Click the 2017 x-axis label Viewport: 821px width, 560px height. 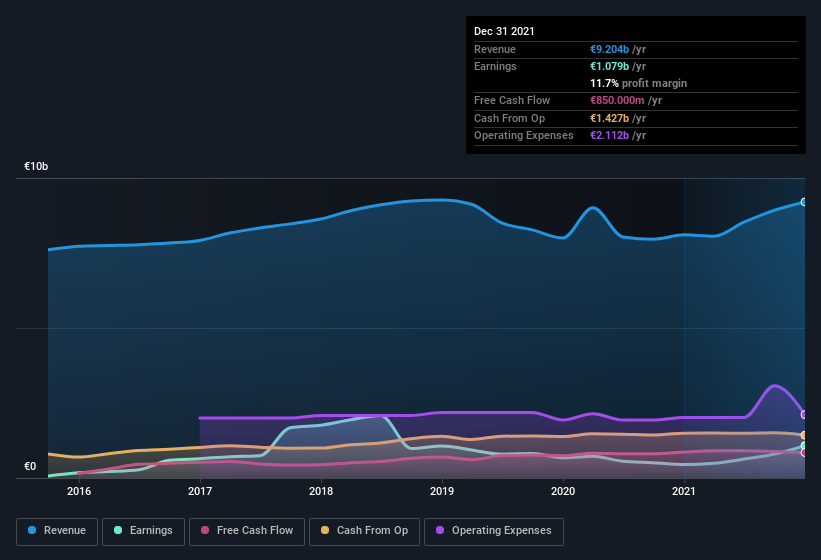(200, 491)
